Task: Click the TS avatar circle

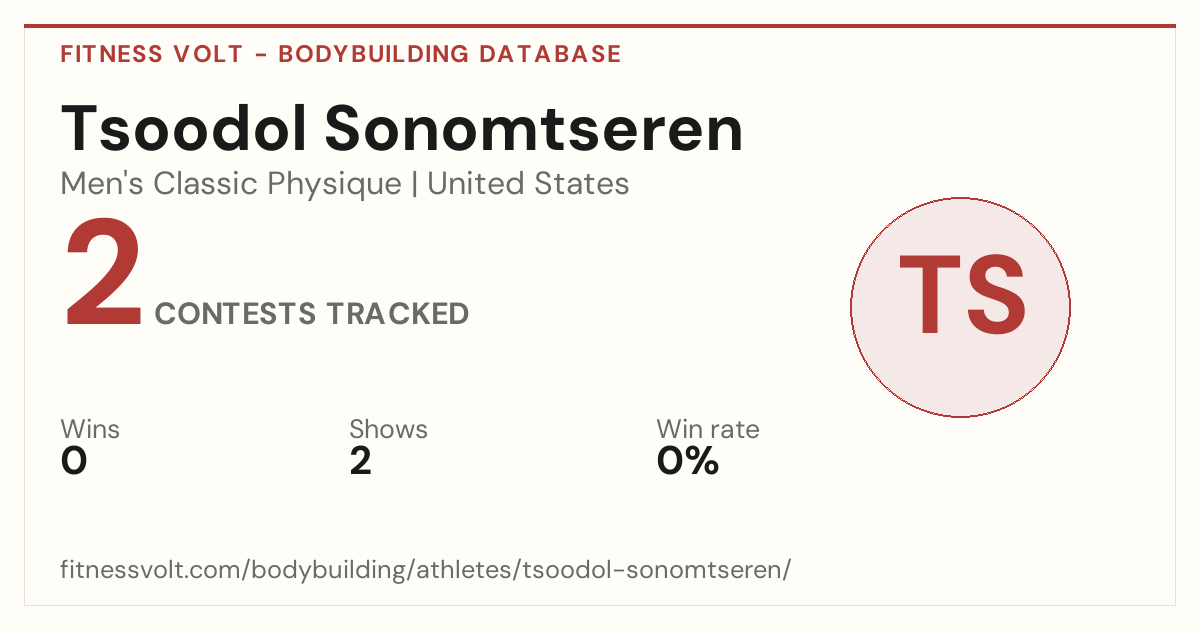Action: click(960, 307)
